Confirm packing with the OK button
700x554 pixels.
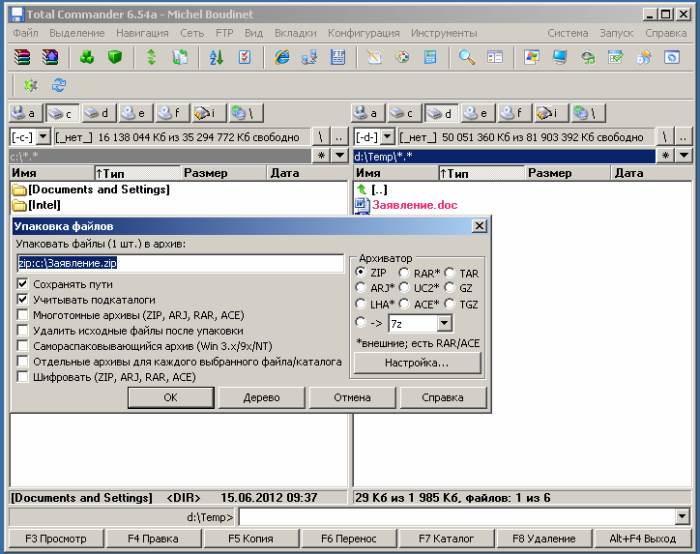tap(171, 397)
